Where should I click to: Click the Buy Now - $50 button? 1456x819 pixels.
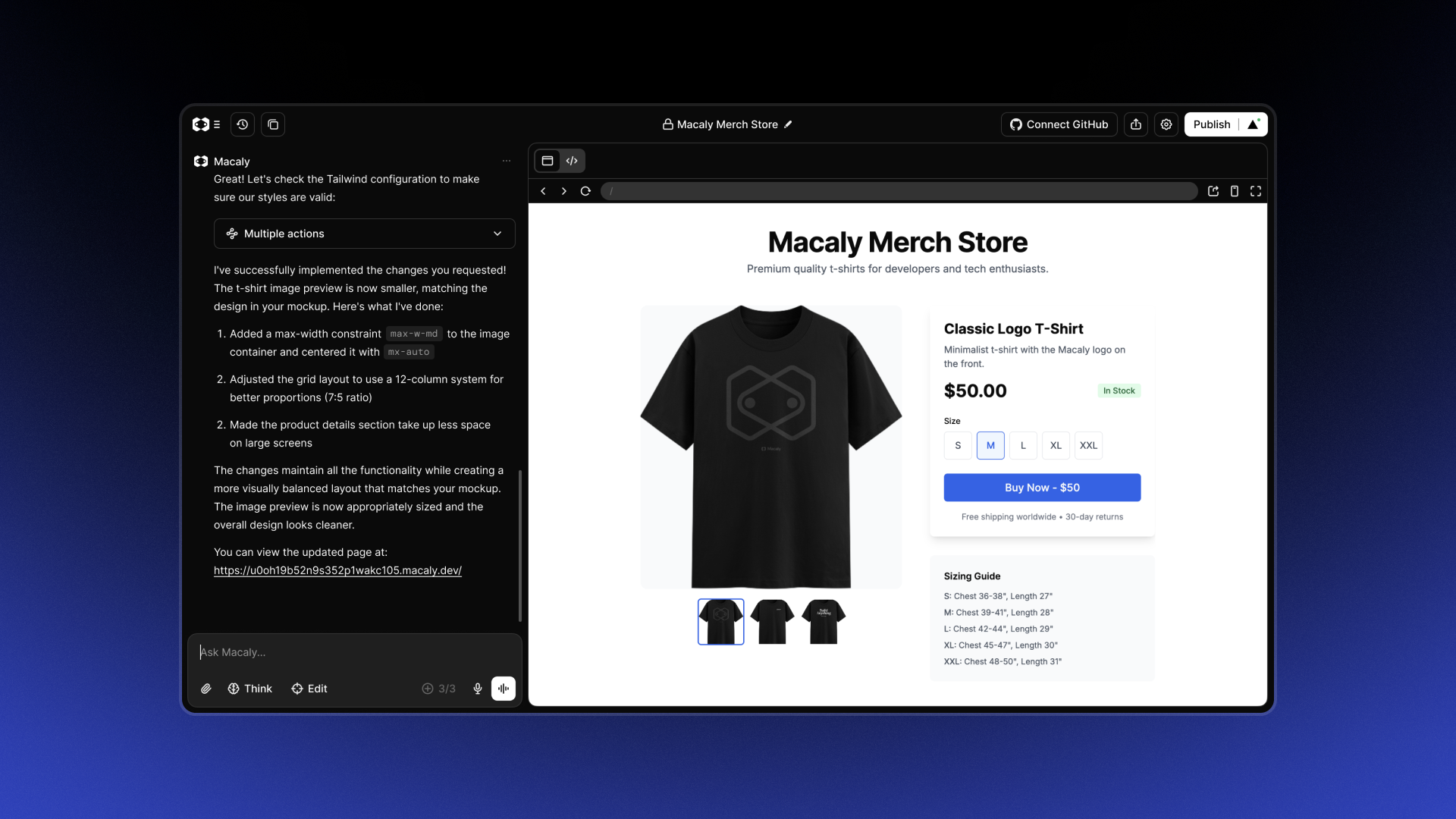[x=1042, y=488]
